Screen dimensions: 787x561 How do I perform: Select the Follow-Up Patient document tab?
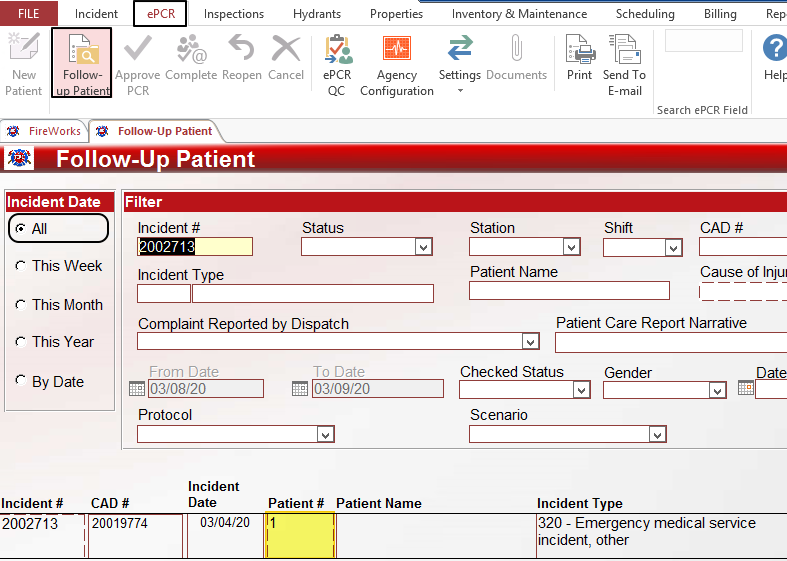point(156,131)
